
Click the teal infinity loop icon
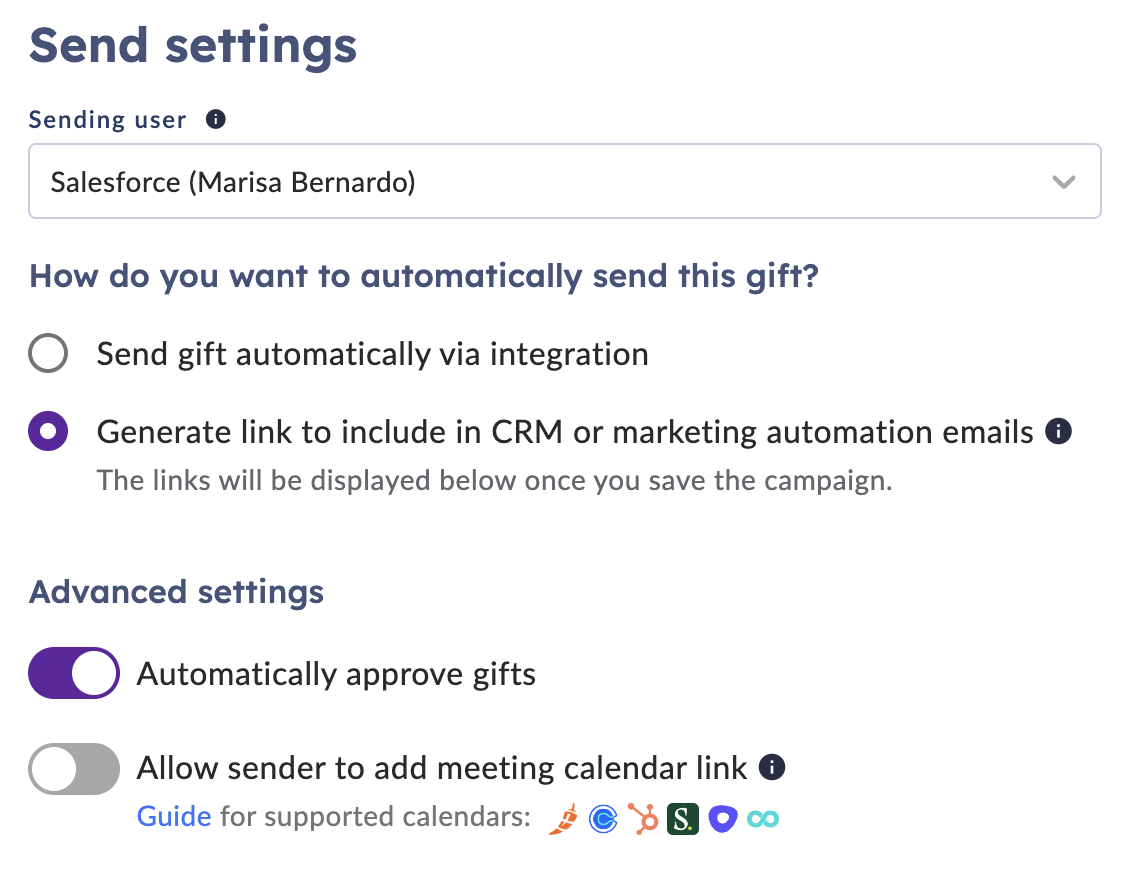click(763, 819)
